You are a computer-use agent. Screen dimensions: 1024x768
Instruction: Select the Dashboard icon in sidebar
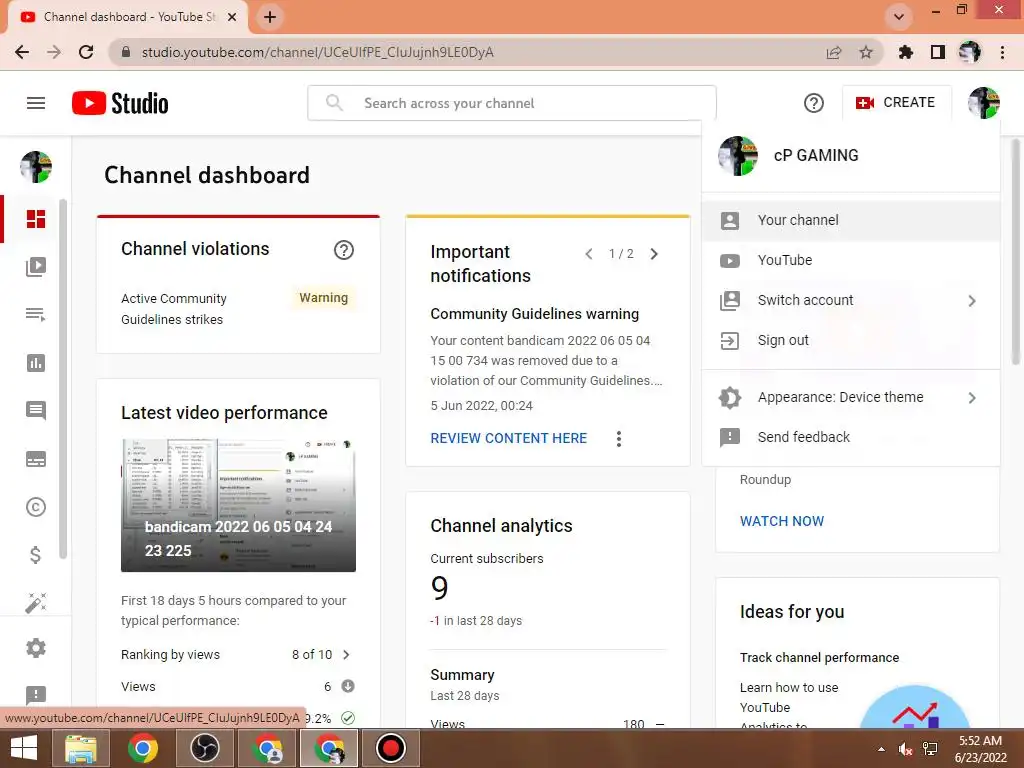click(x=36, y=219)
